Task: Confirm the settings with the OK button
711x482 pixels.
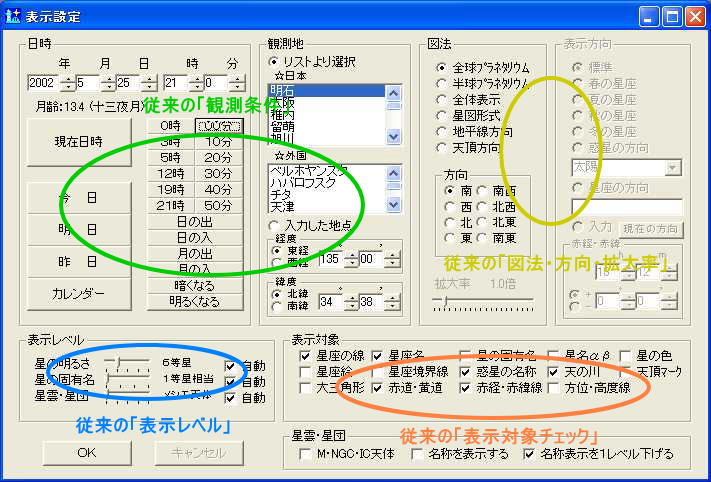Action: [x=86, y=452]
